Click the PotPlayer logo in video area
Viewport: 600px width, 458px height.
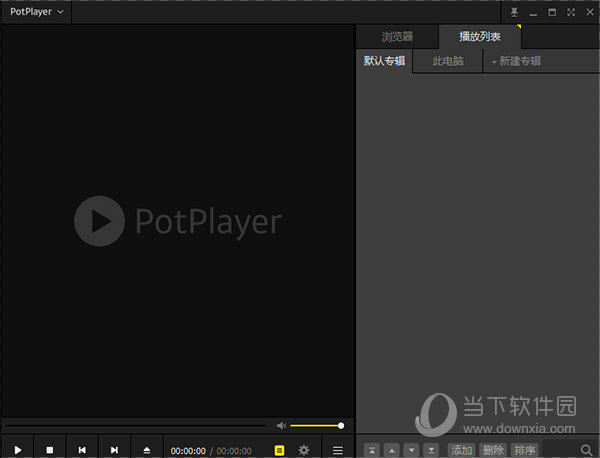click(x=178, y=221)
